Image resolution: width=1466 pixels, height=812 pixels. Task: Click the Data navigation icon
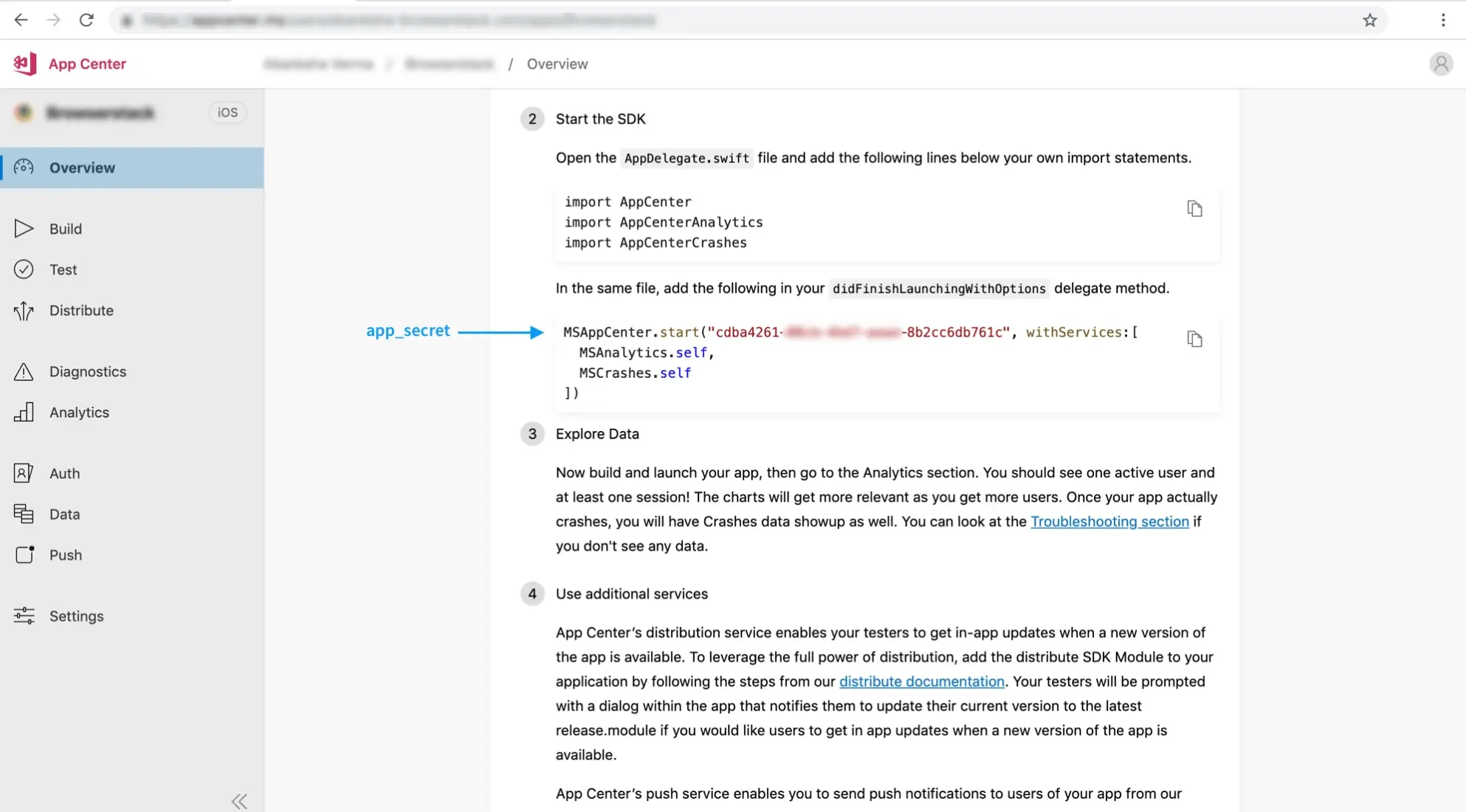coord(24,513)
